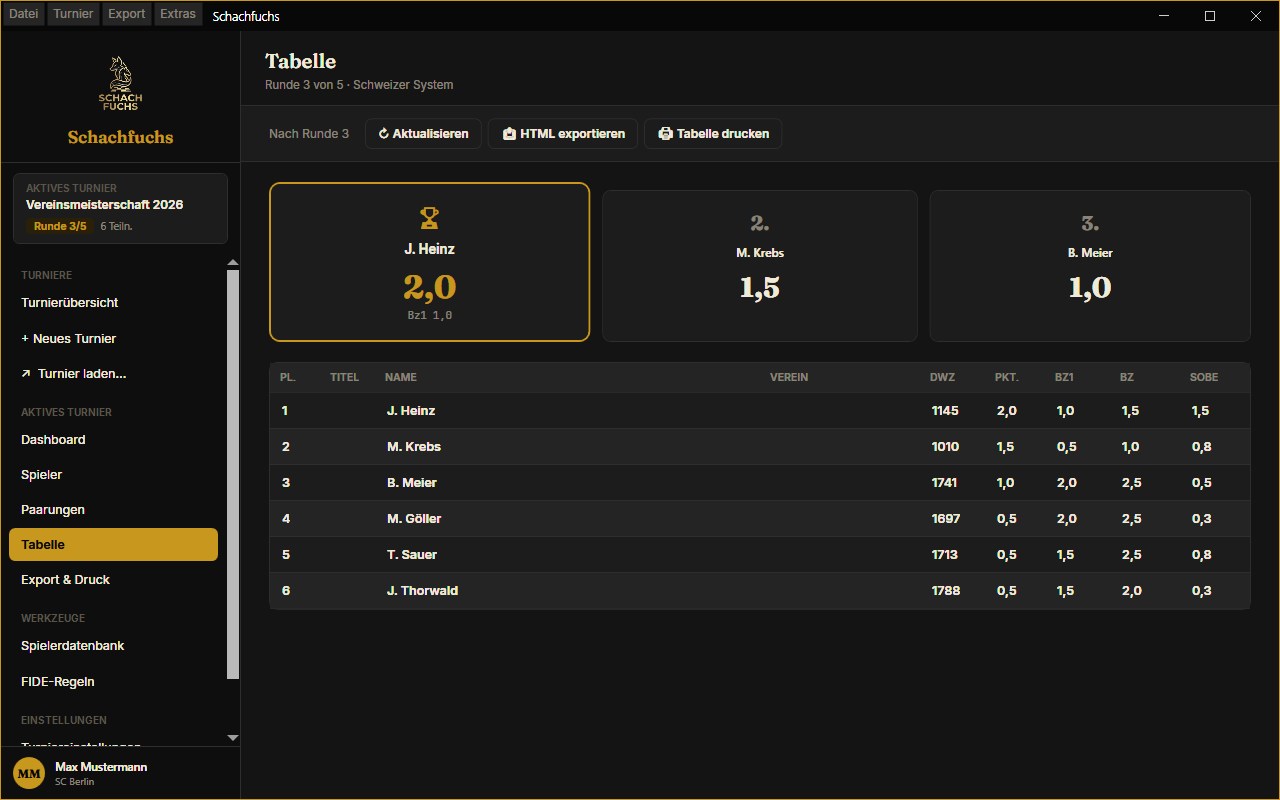Viewport: 1280px width, 800px height.
Task: Click the printer icon on Tabelle drucken
Action: click(x=665, y=134)
